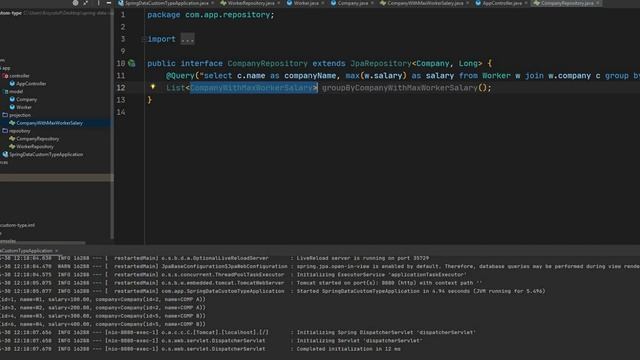This screenshot has height=360, width=640.
Task: Close the AppController.java tab
Action: pyautogui.click(x=526, y=3)
